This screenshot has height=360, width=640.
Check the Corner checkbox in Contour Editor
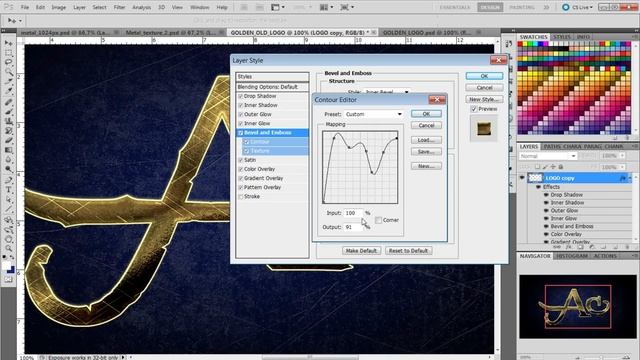click(378, 220)
